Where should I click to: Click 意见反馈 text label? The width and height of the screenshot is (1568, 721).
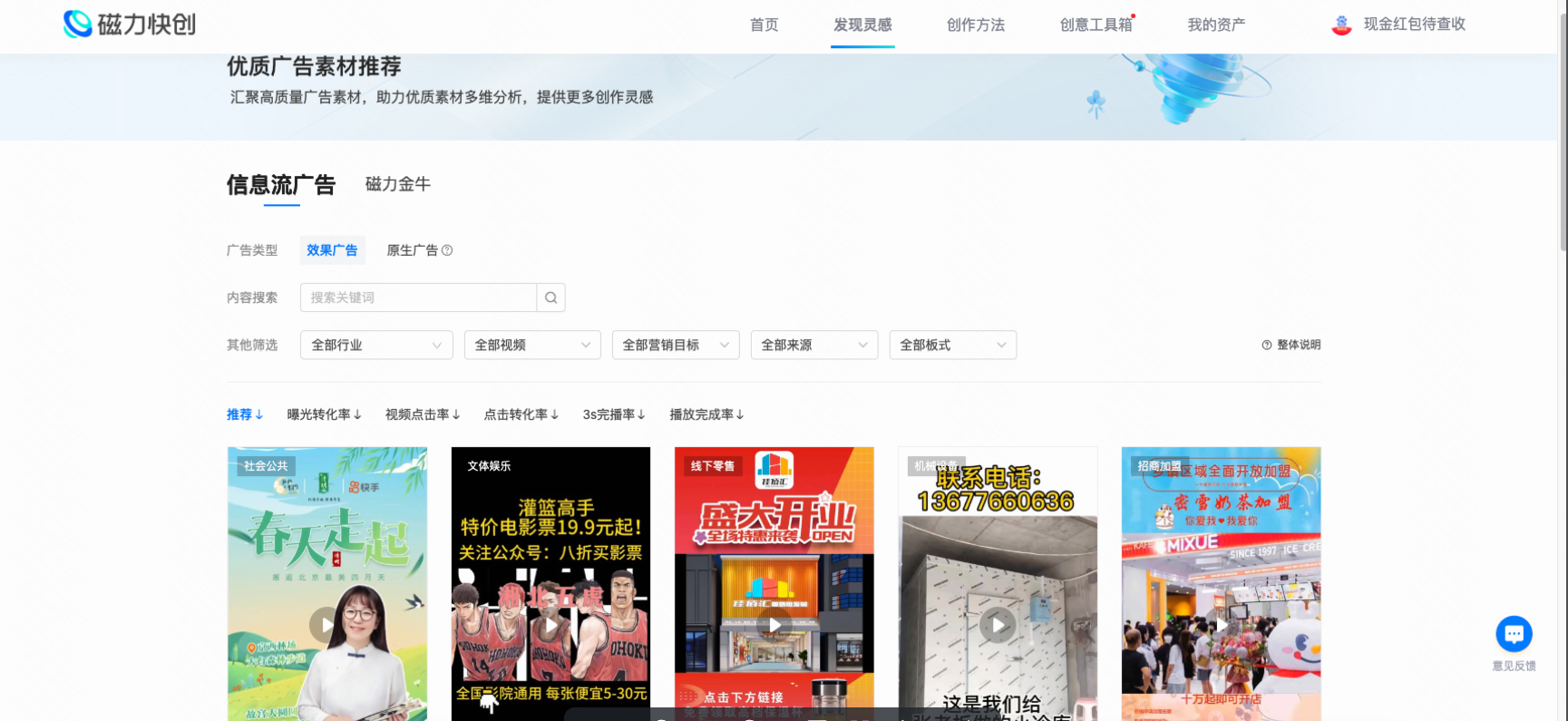[1514, 666]
